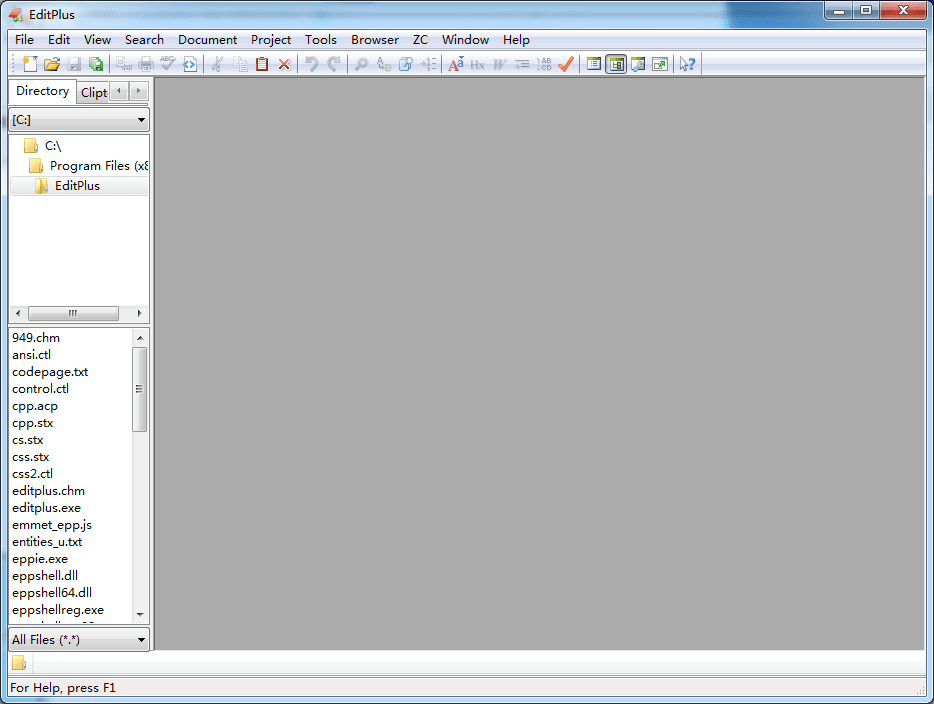The height and width of the screenshot is (704, 934).
Task: Select the file 949.chm
Action: [x=36, y=338]
